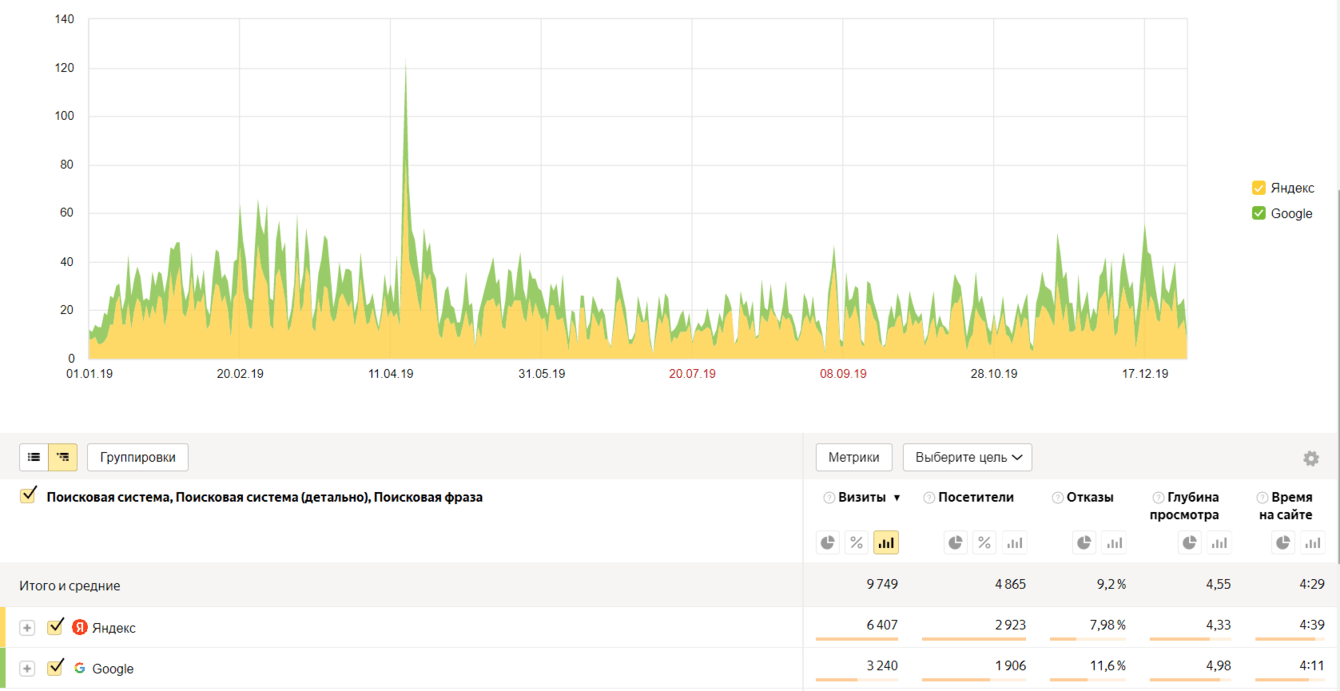Viewport: 1340px width, 691px height.
Task: Open the Выберите цель dropdown
Action: pyautogui.click(x=967, y=457)
